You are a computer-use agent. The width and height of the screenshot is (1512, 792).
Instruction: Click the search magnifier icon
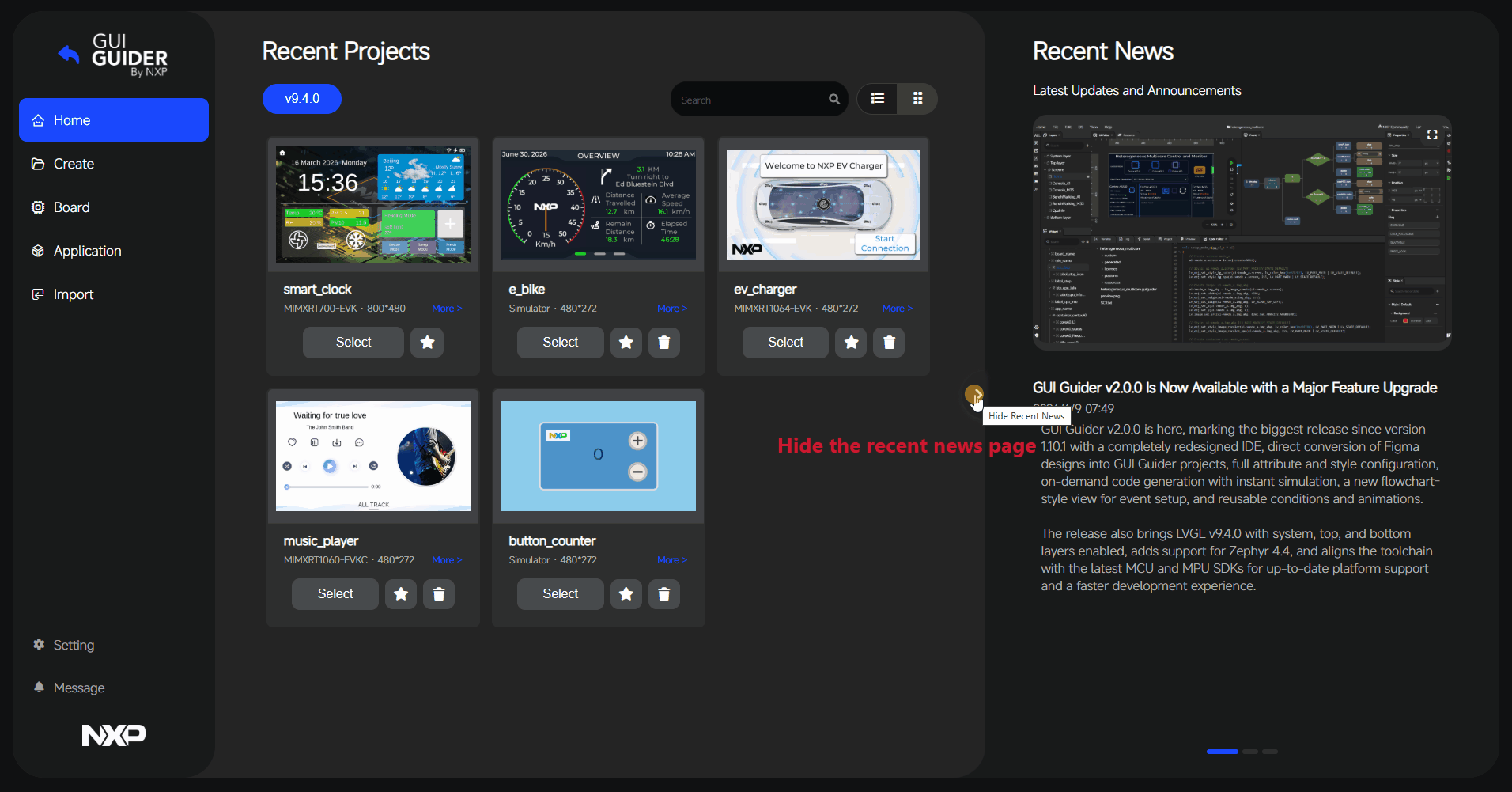834,100
